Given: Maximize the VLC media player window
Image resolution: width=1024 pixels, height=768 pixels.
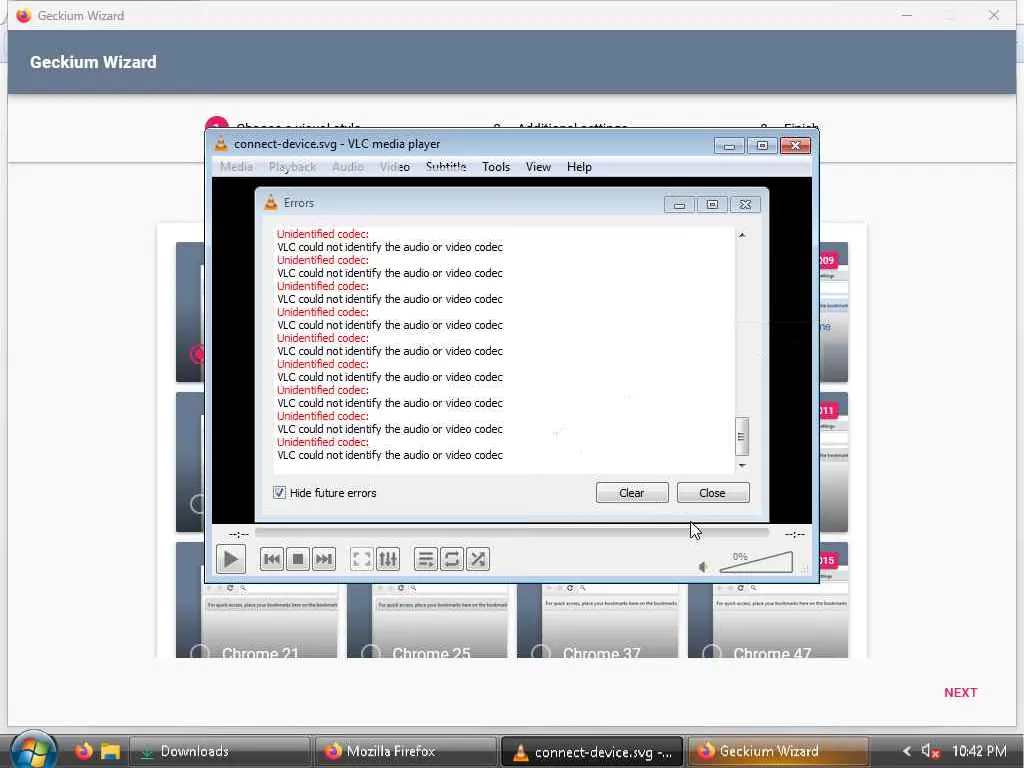Looking at the screenshot, I should pyautogui.click(x=762, y=146).
